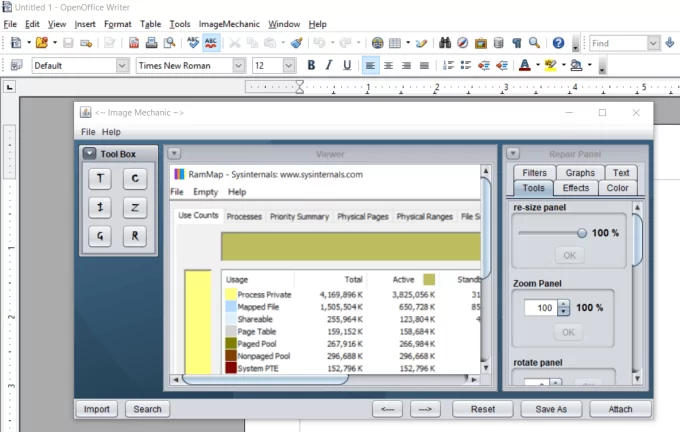Open the Find field history dropdown
Image resolution: width=680 pixels, height=432 pixels.
654,43
